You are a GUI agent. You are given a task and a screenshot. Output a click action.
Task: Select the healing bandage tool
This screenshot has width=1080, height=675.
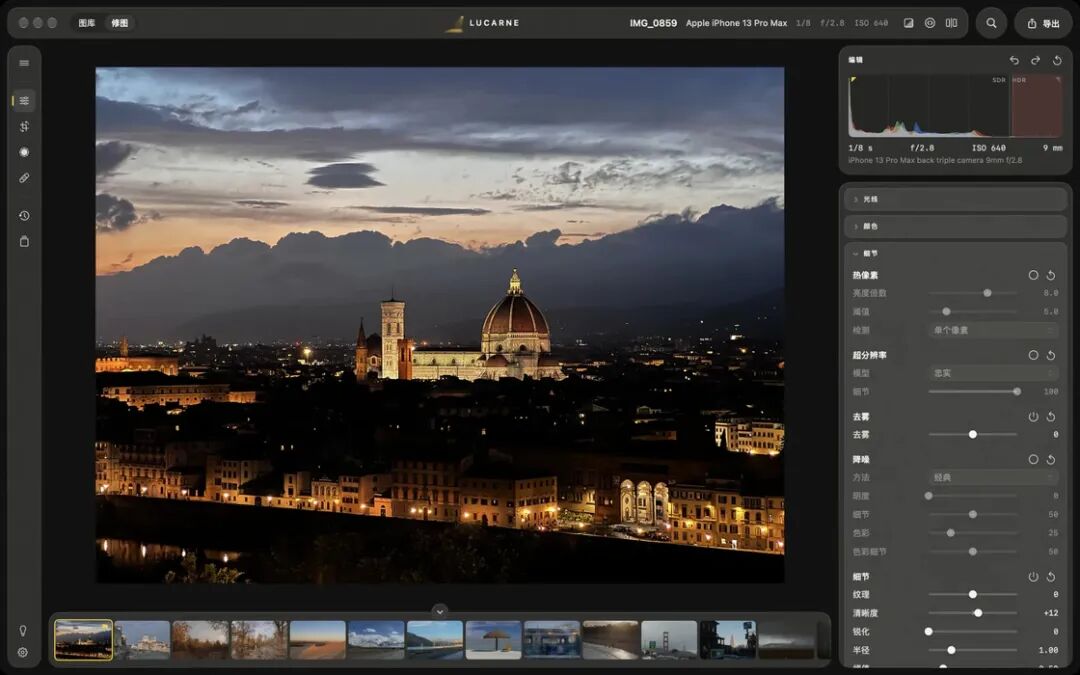click(x=24, y=178)
